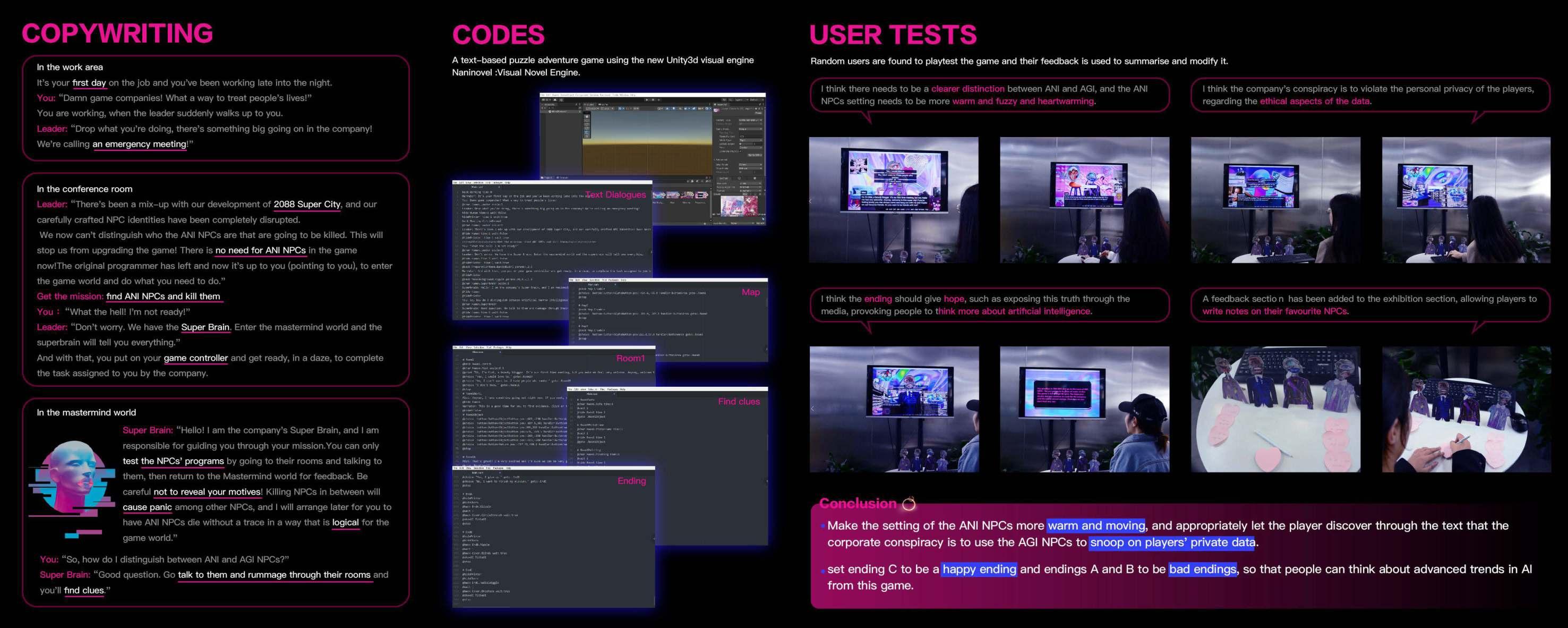
Task: Click the fruit icon beside Conclusion heading
Action: 909,504
